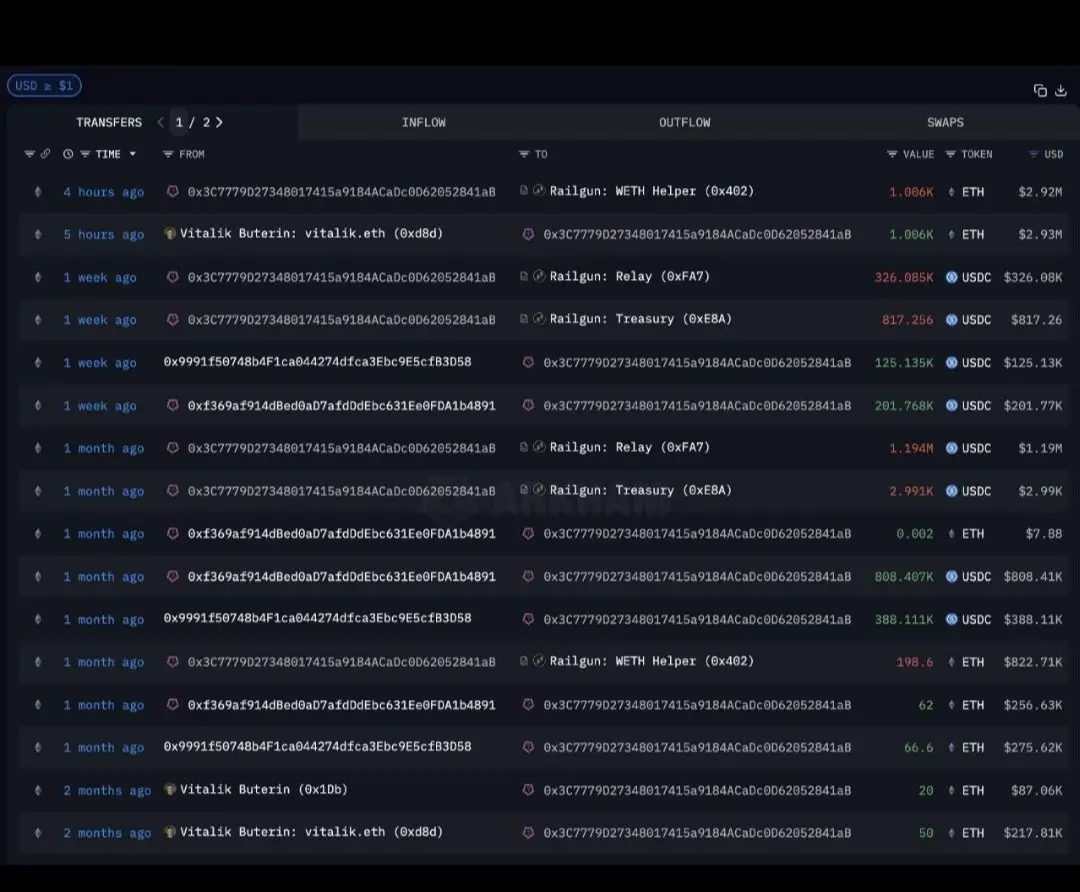Click the link icon in header
1080x892 pixels.
(45, 154)
